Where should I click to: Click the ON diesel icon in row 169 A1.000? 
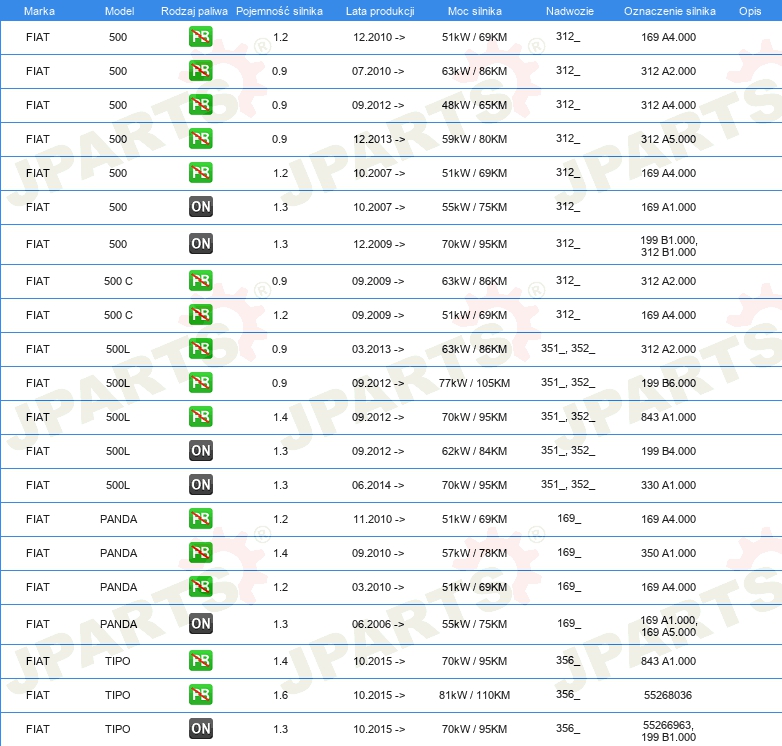click(200, 206)
